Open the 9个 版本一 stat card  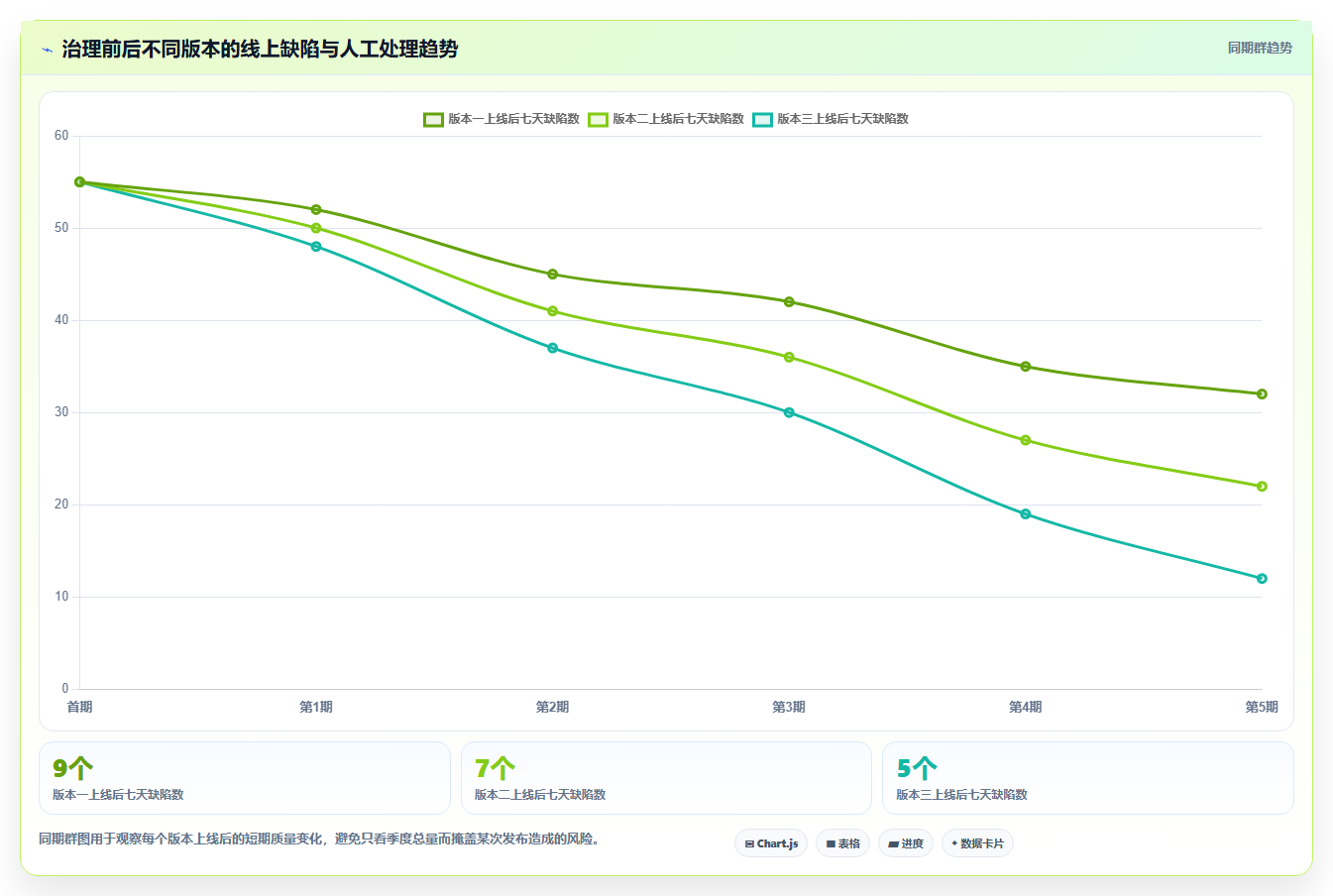[245, 778]
